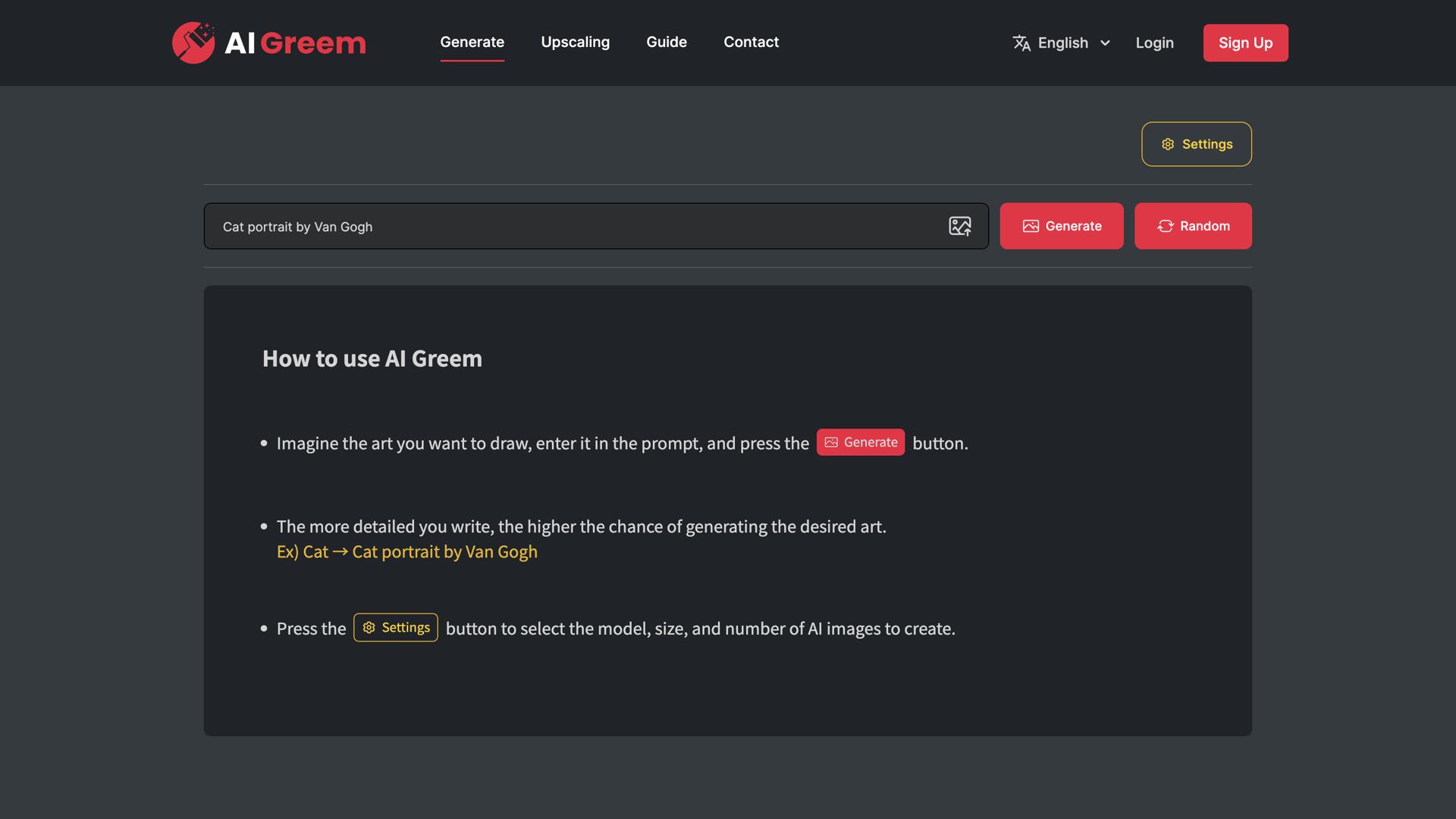Click the language translation icon
This screenshot has width=1456, height=819.
point(1021,42)
